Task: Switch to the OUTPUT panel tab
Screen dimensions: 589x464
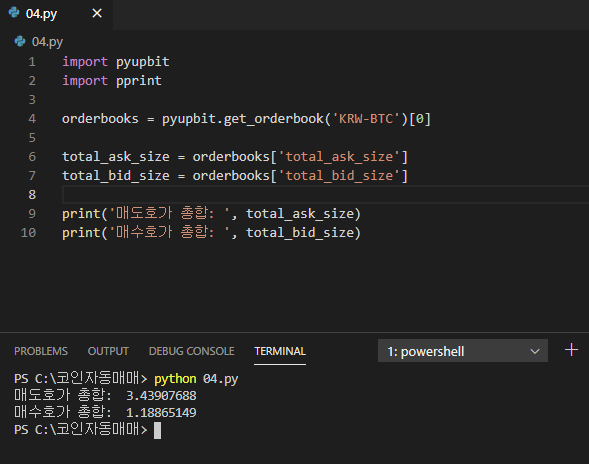Action: pos(108,351)
